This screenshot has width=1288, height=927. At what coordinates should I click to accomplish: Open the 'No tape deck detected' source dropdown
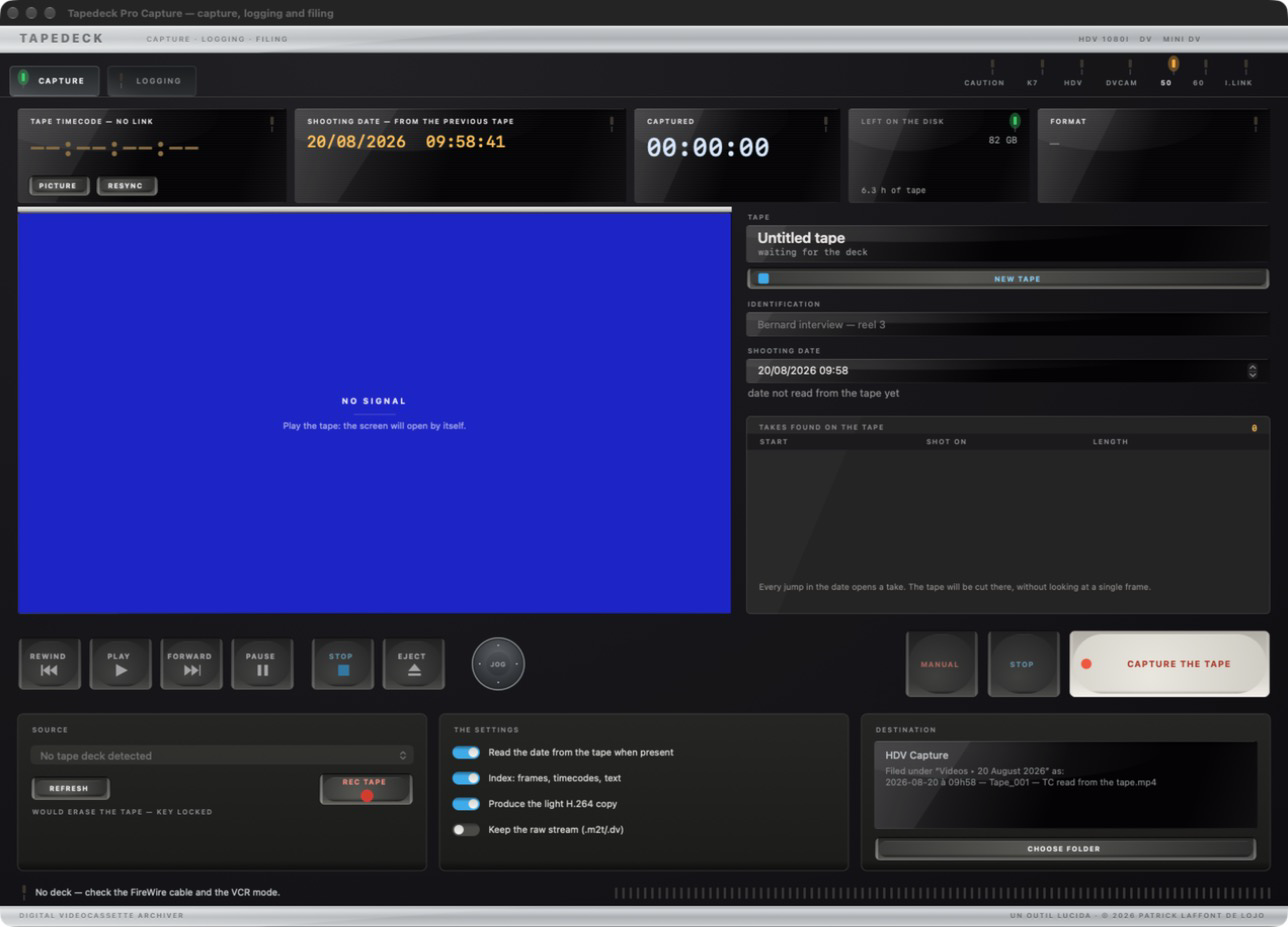[221, 756]
